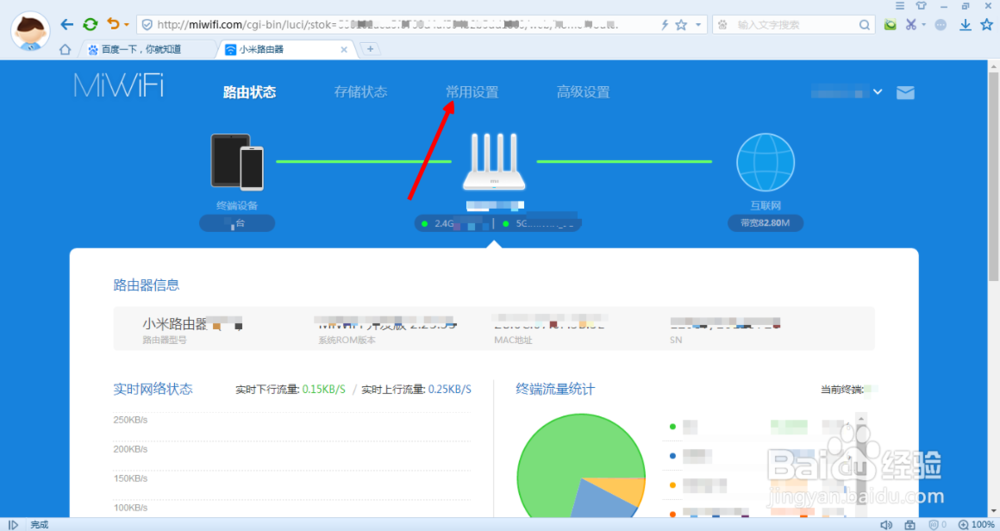Click the 250KB/s axis label
Screen dimensions: 1000x531
[x=131, y=420]
